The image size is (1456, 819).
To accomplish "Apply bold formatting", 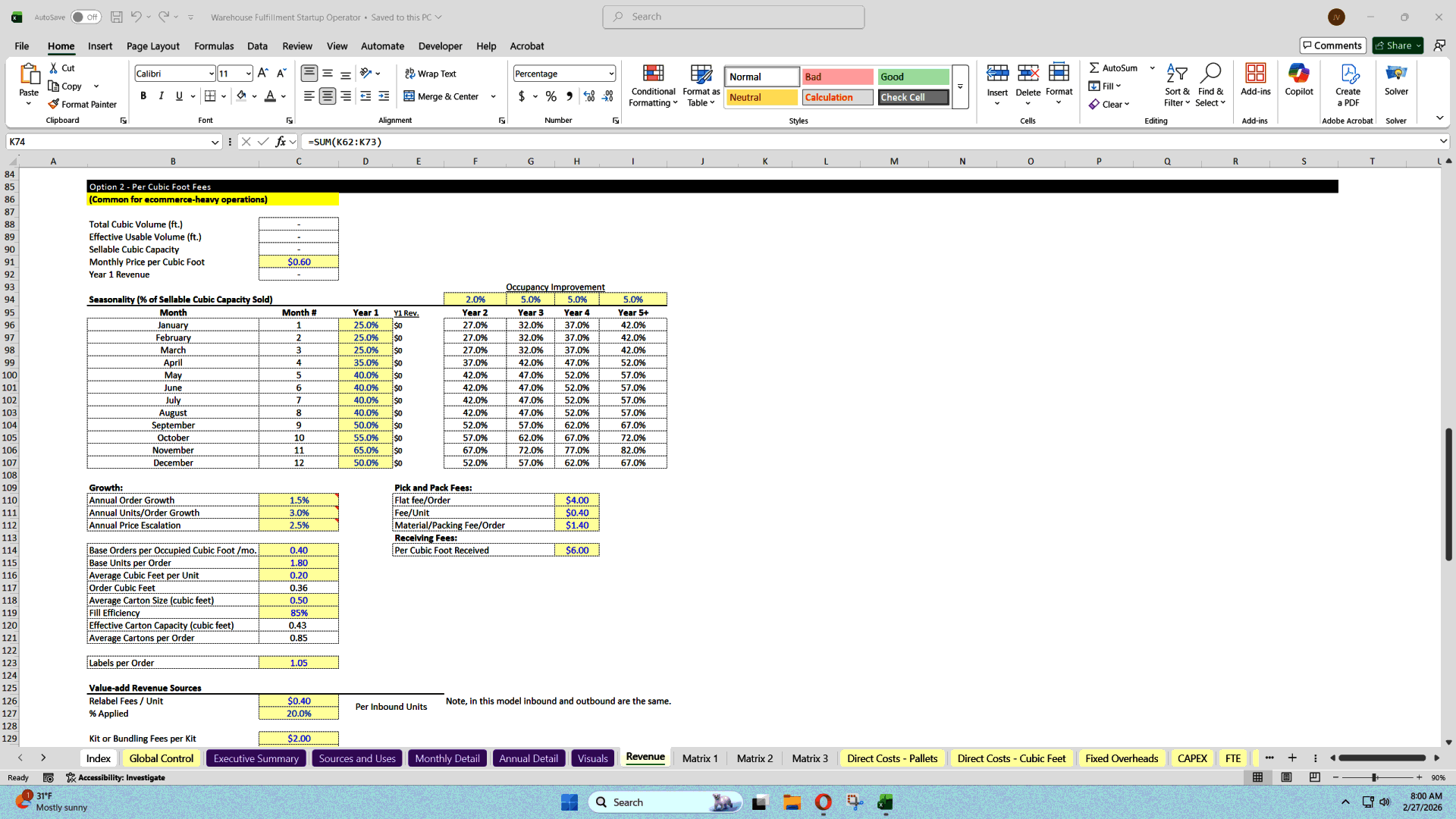I will (143, 96).
